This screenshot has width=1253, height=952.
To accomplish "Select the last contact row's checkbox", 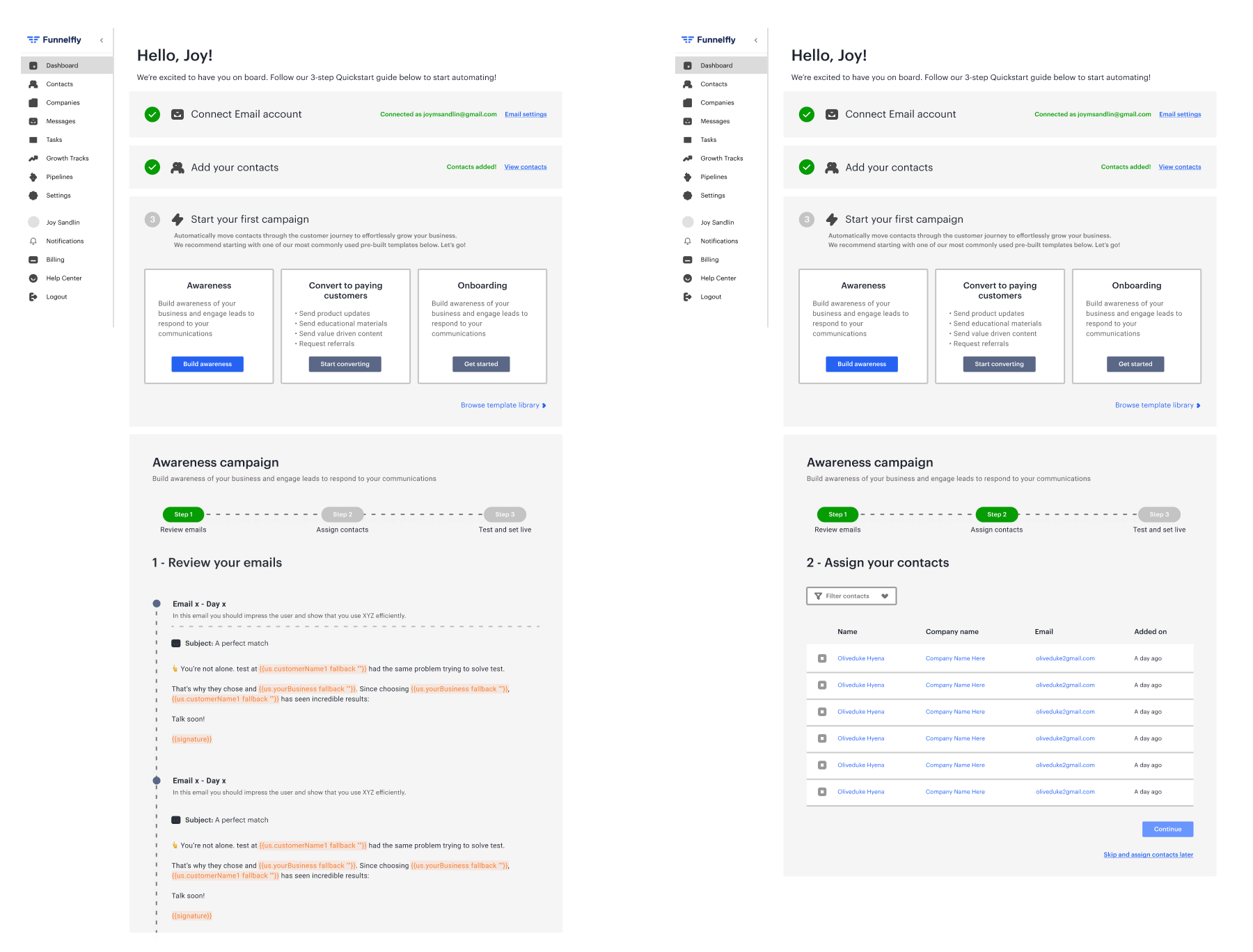I will [822, 792].
